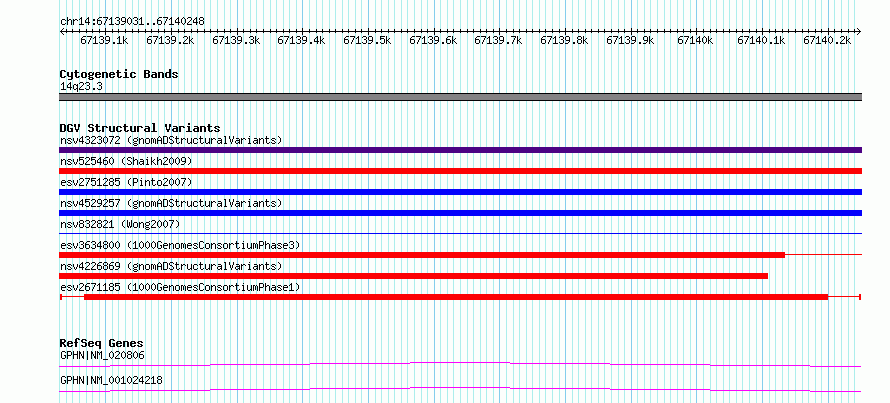The height and width of the screenshot is (403, 890).
Task: Click the 67139.9k ruler tick label
Action: (630, 40)
